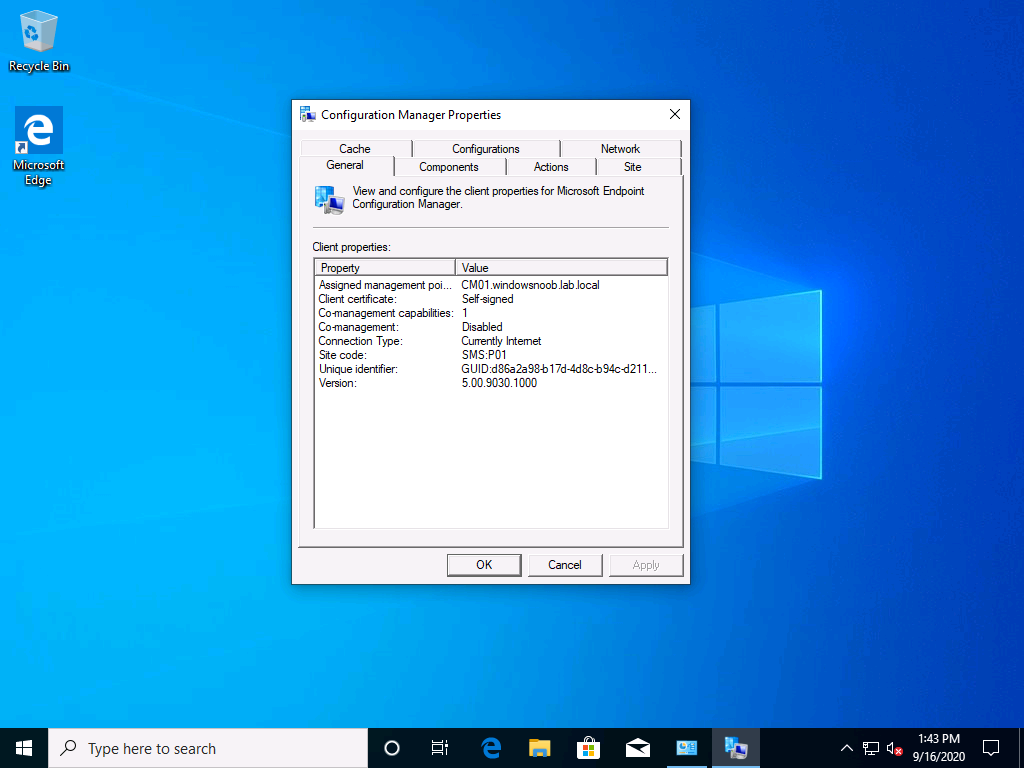Open the Mail app from the taskbar
1024x768 pixels.
click(x=637, y=748)
